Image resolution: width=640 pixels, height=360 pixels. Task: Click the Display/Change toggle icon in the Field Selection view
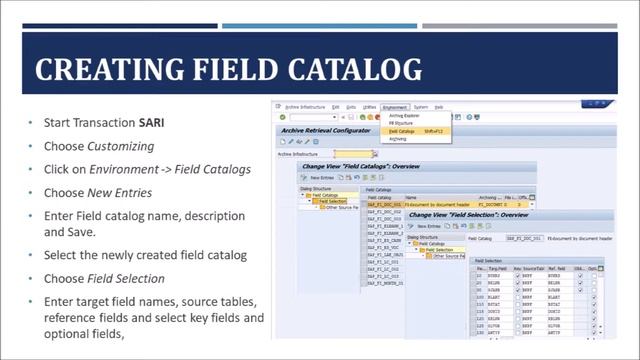click(411, 226)
